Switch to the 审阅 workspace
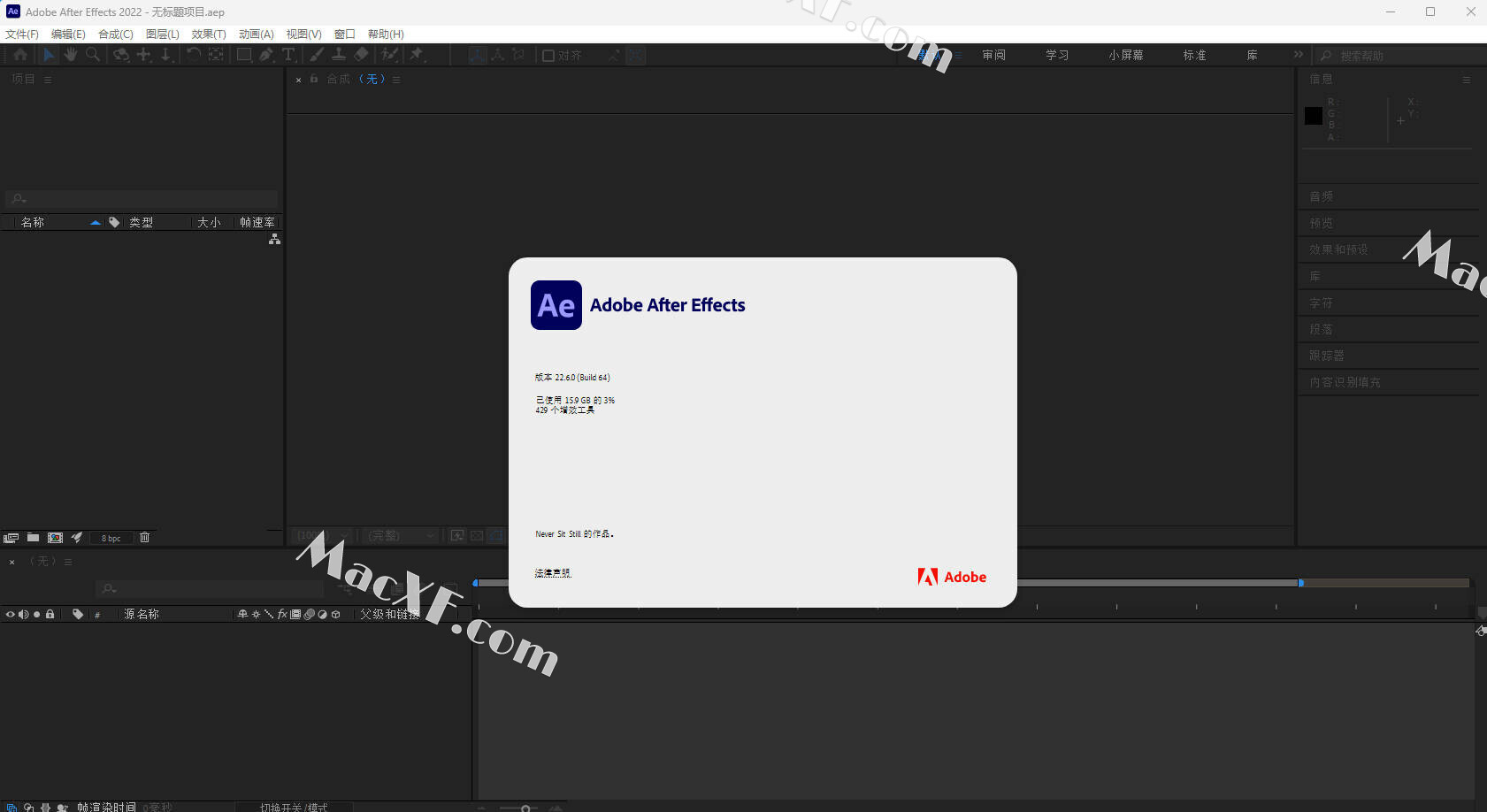The height and width of the screenshot is (812, 1487). pos(994,55)
